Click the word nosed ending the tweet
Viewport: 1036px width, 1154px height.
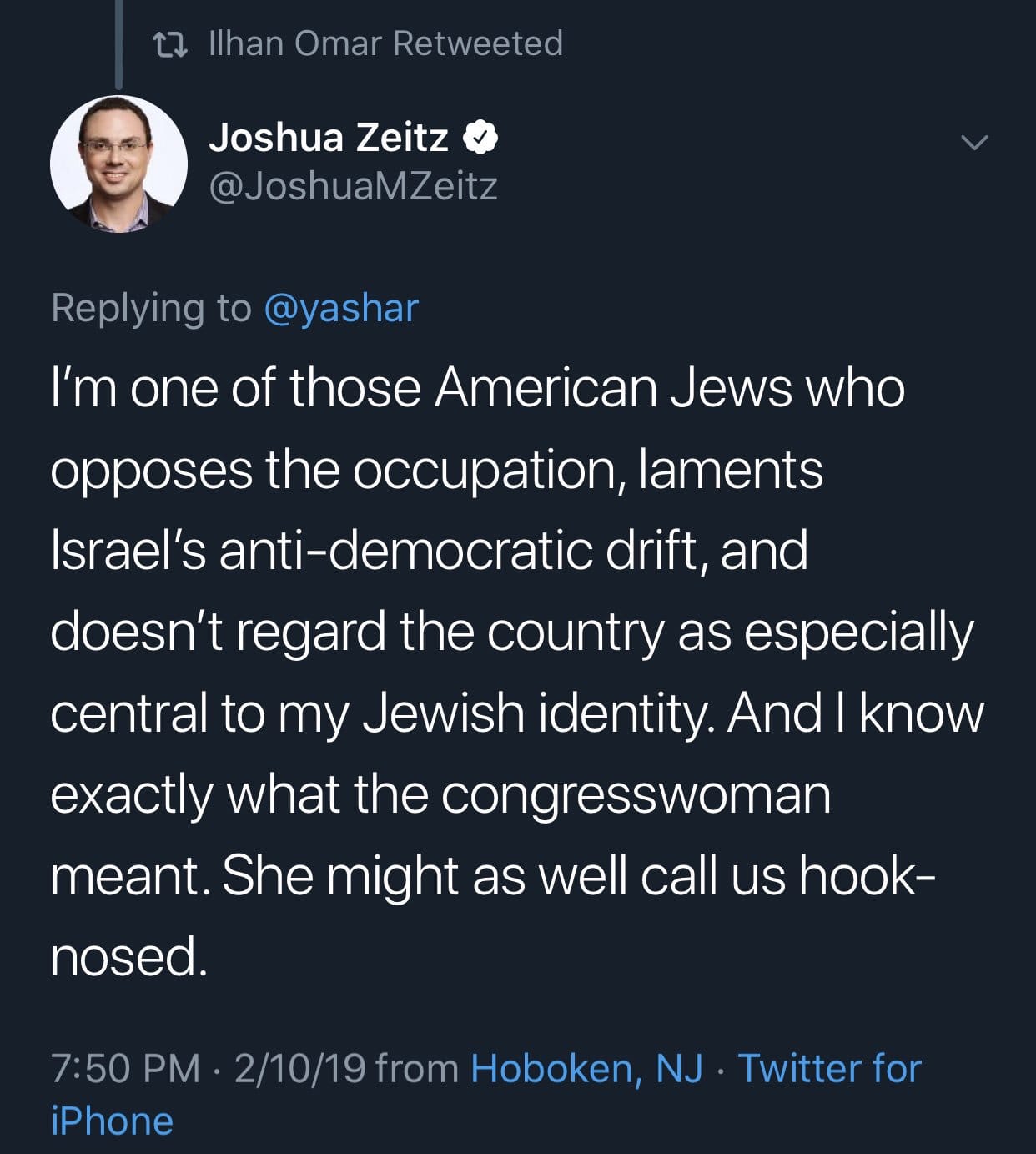tap(128, 956)
